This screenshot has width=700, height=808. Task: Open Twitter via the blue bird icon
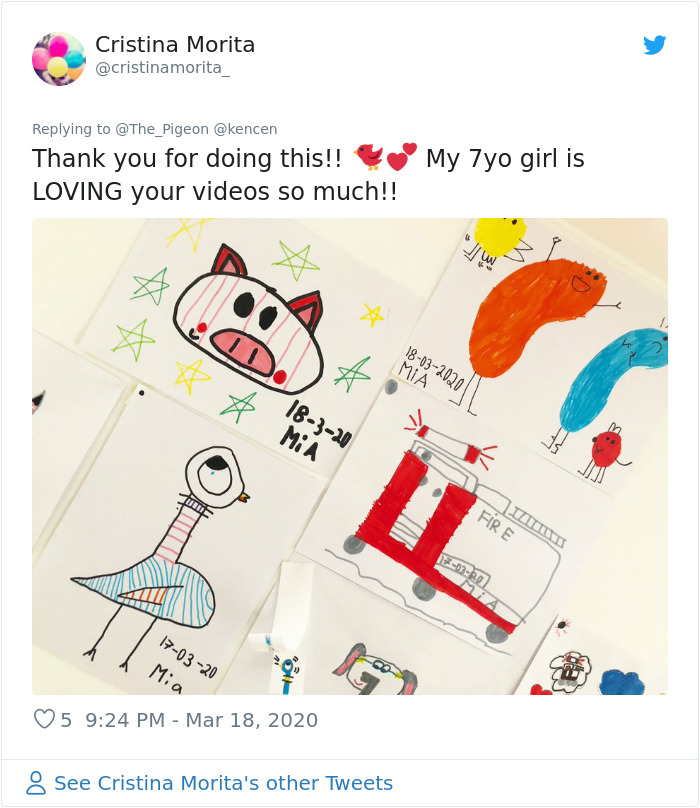[x=655, y=45]
